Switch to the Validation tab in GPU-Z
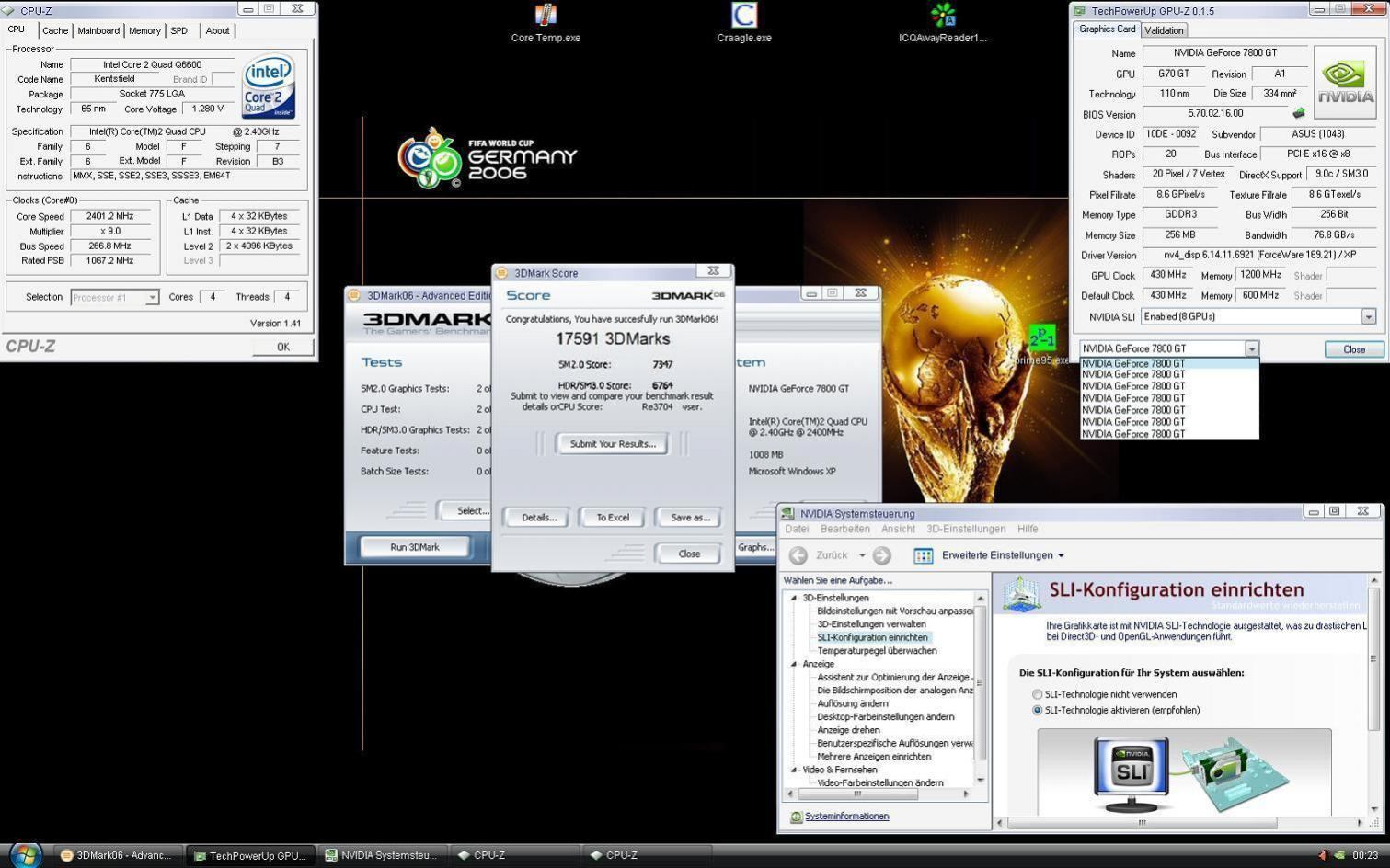 pyautogui.click(x=1164, y=30)
